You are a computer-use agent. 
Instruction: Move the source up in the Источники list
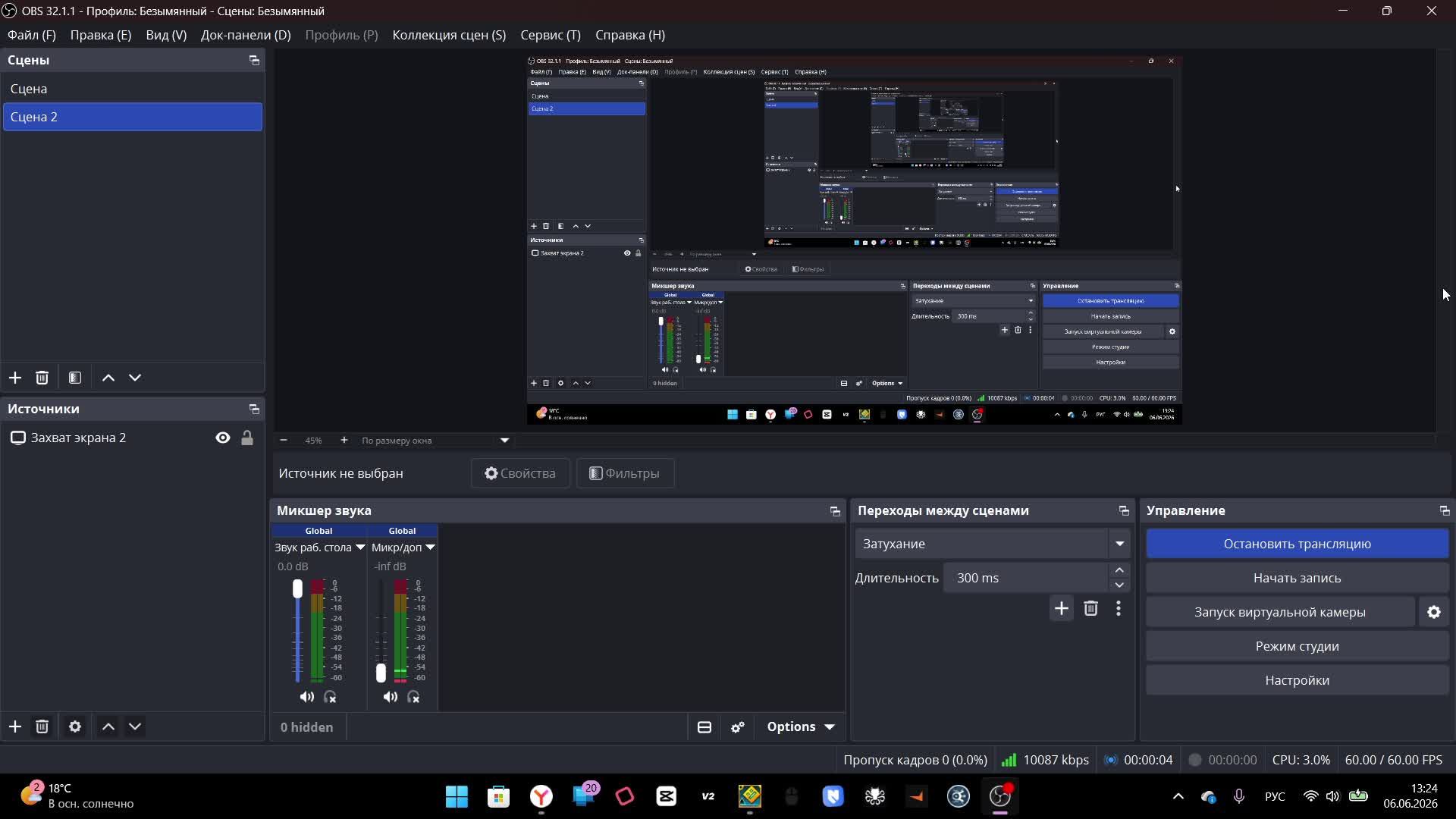pyautogui.click(x=108, y=726)
